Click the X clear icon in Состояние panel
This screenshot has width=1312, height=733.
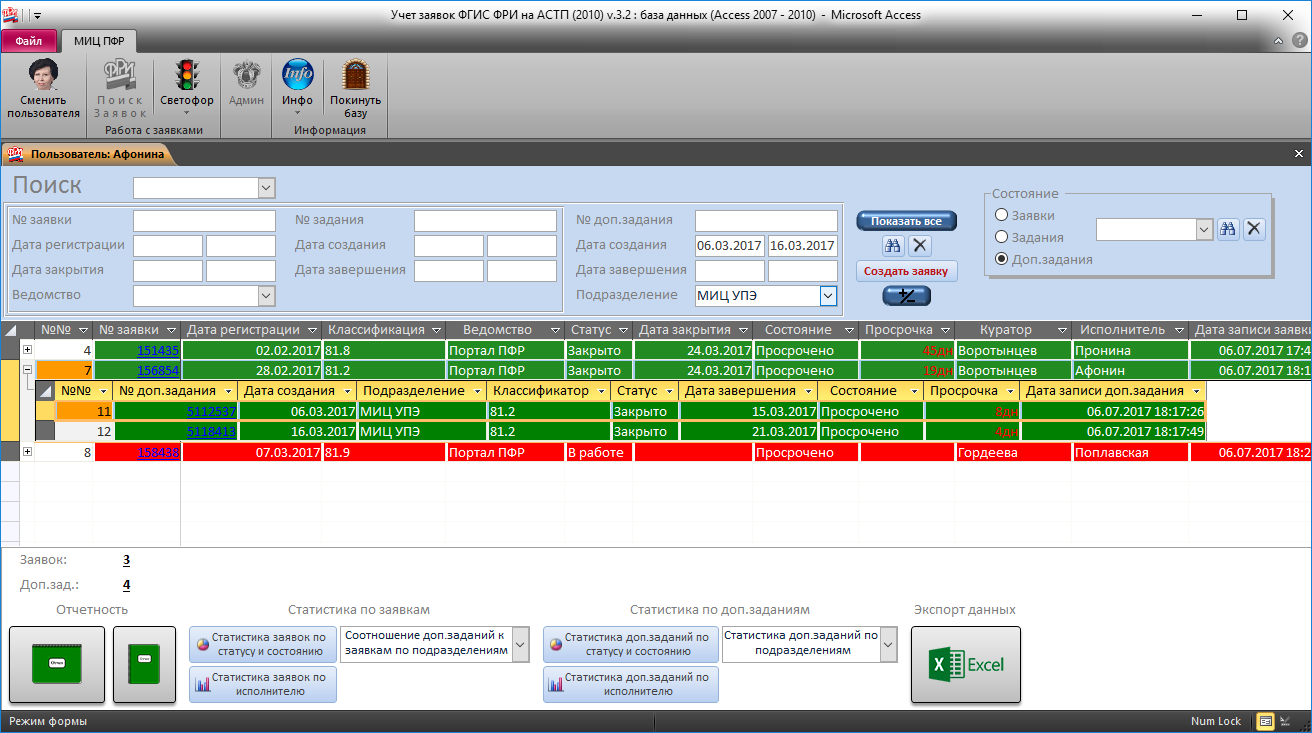[1254, 229]
